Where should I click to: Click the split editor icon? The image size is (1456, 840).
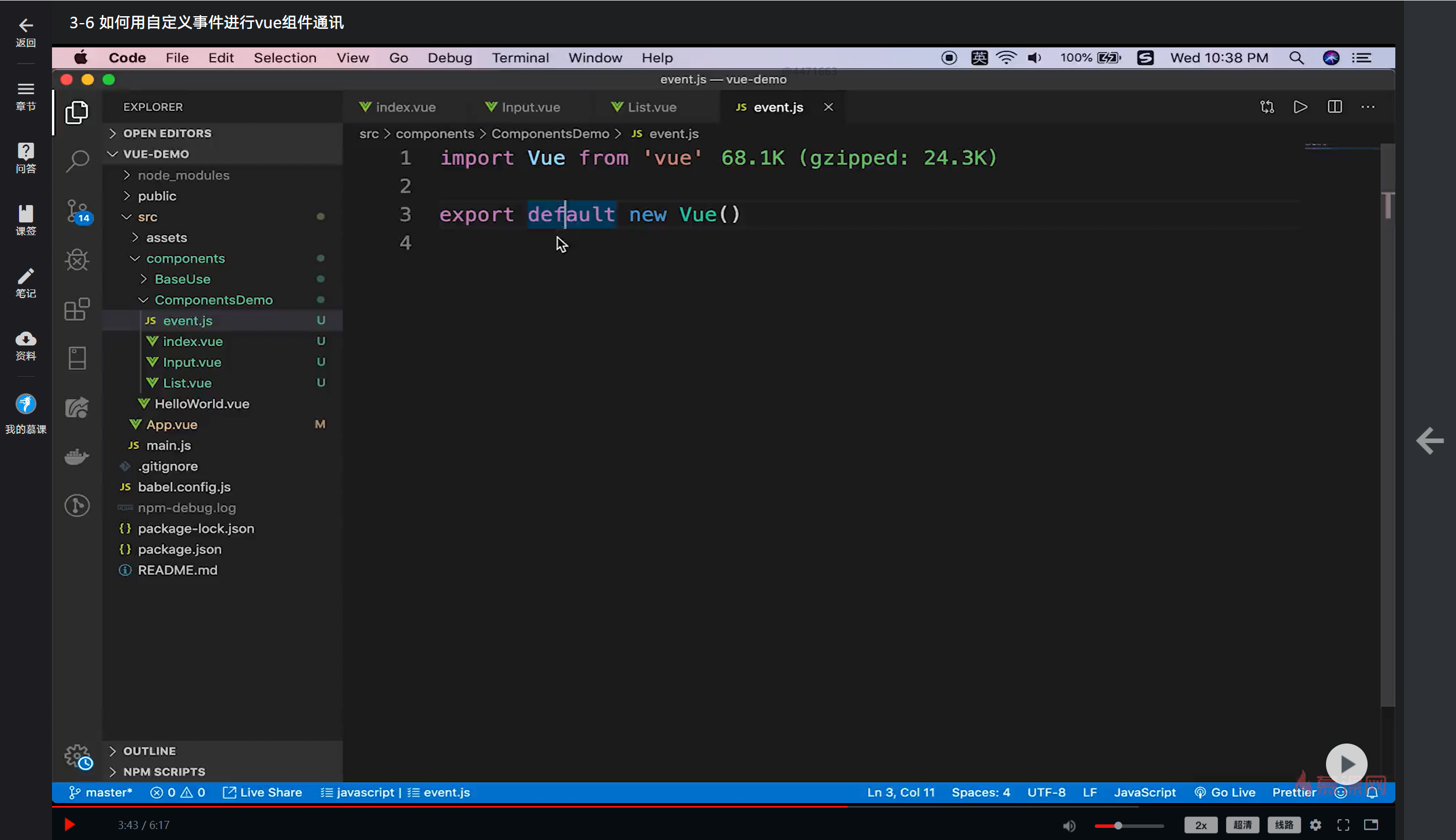(x=1335, y=107)
